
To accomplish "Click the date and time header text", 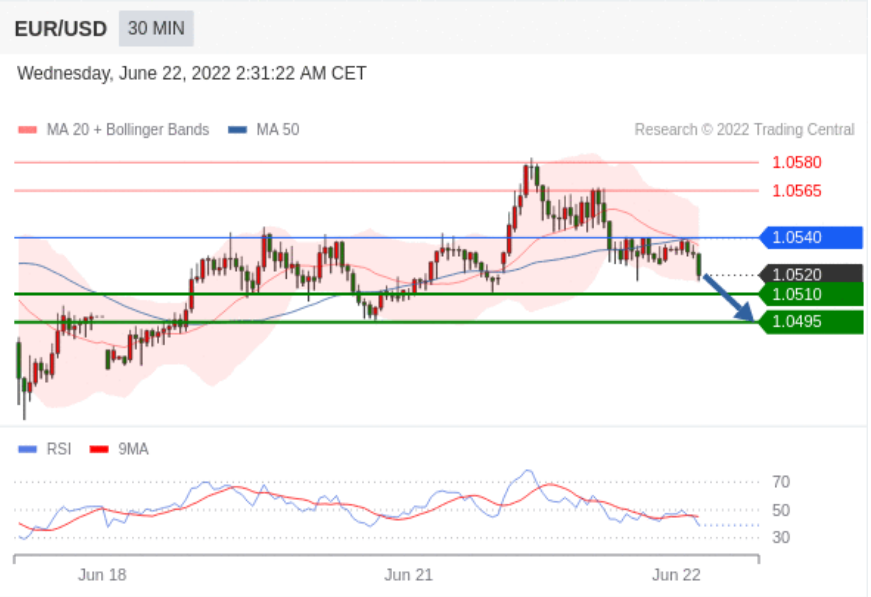I will pyautogui.click(x=192, y=73).
